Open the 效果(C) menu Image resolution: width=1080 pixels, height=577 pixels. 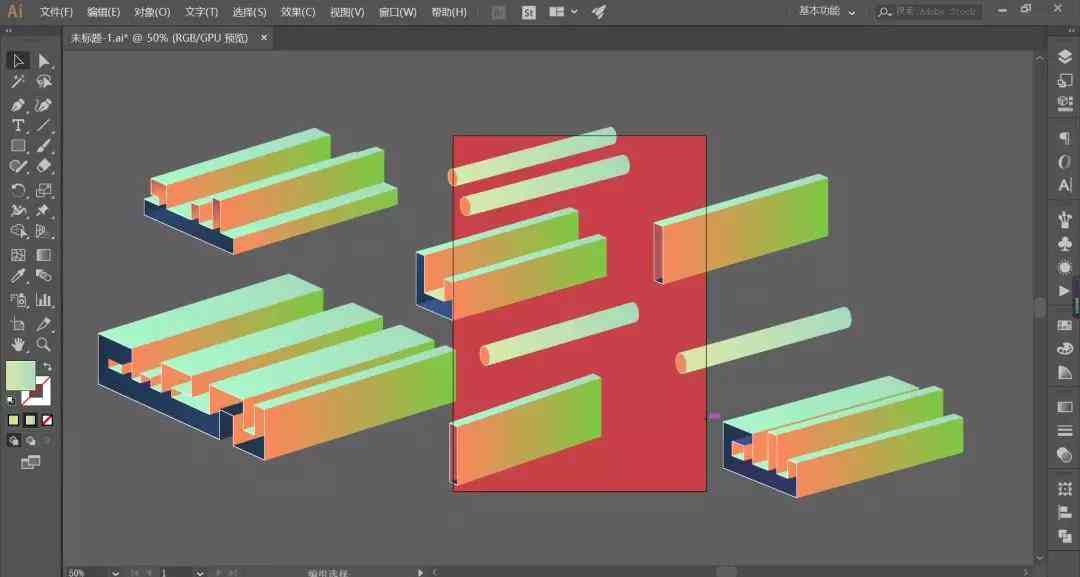pyautogui.click(x=298, y=12)
